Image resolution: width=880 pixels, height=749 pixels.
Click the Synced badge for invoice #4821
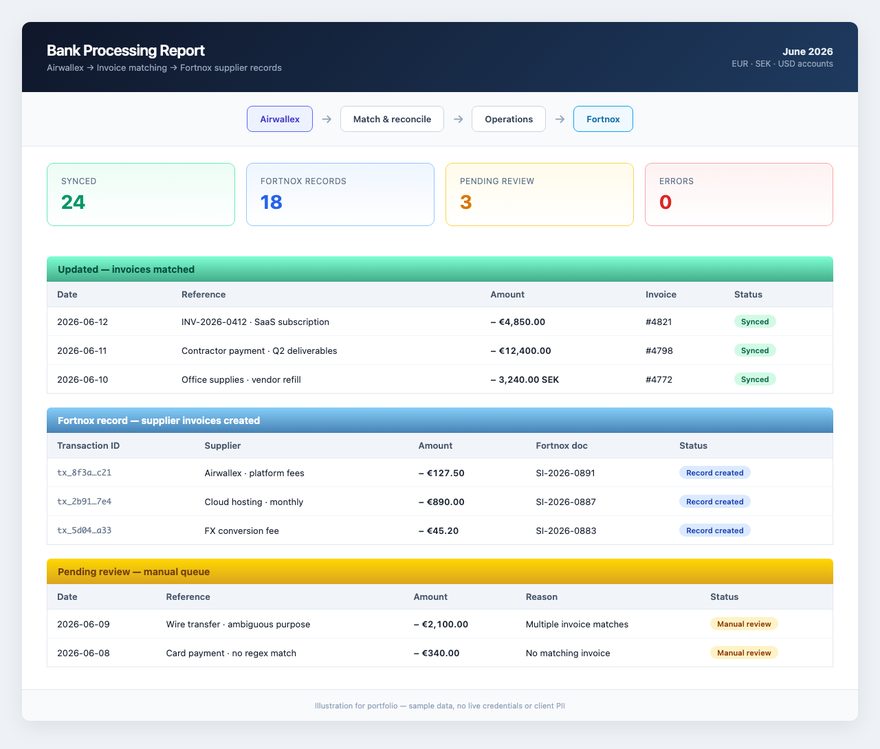755,321
